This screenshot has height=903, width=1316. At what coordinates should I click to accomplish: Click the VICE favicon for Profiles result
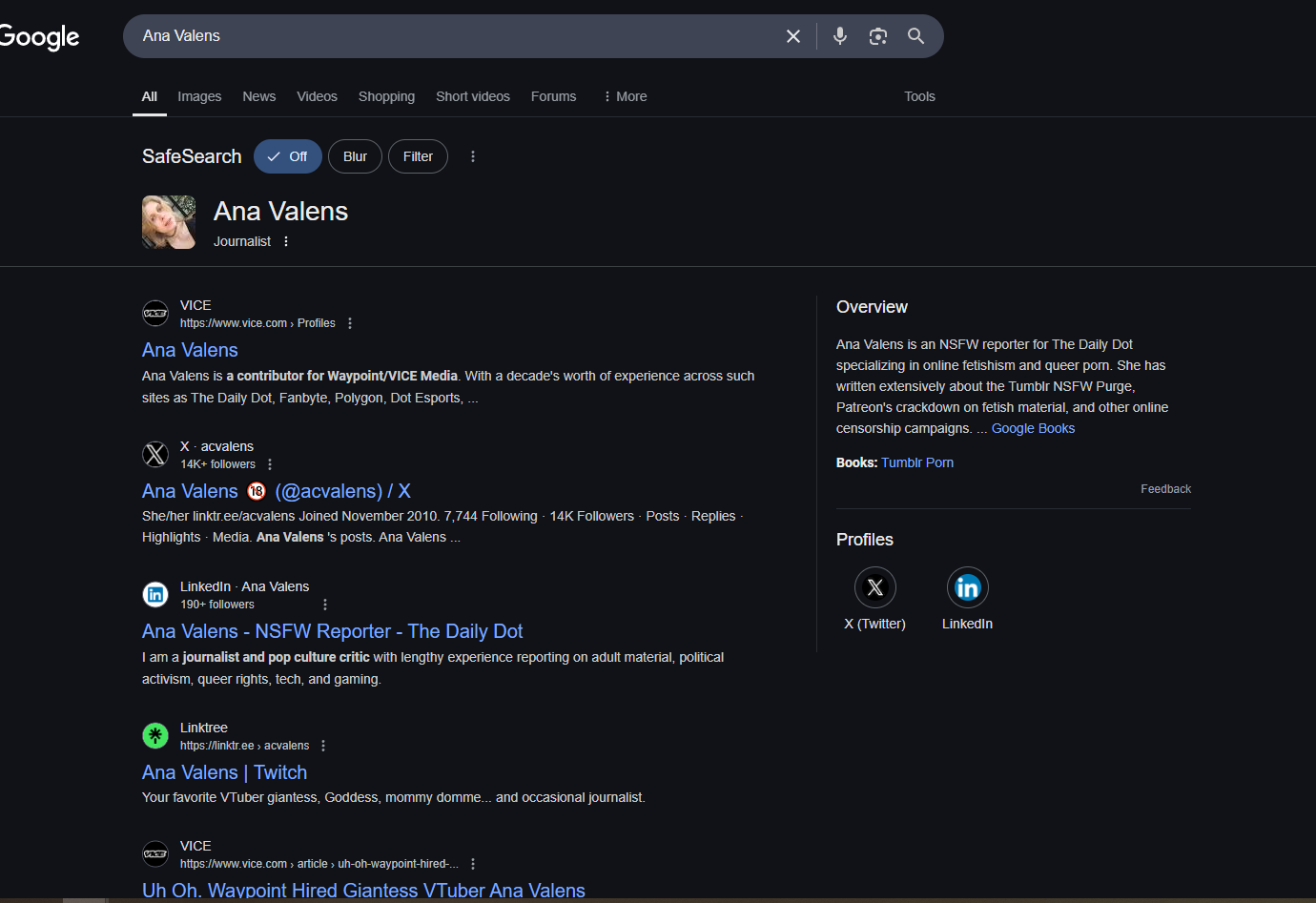[x=155, y=314]
